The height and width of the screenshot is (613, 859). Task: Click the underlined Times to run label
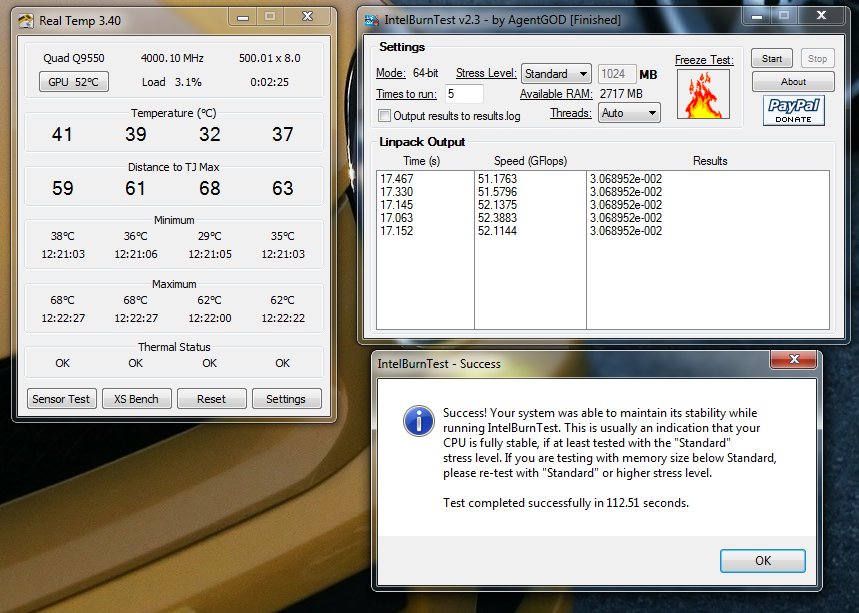406,94
